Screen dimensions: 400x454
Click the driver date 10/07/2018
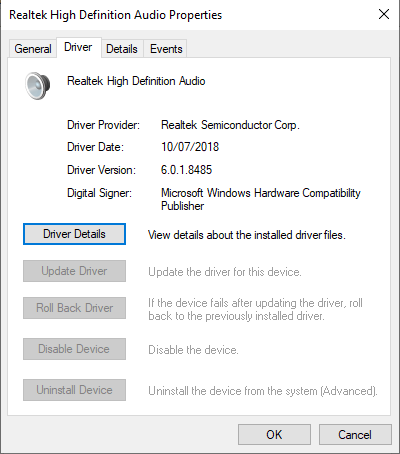[190, 147]
